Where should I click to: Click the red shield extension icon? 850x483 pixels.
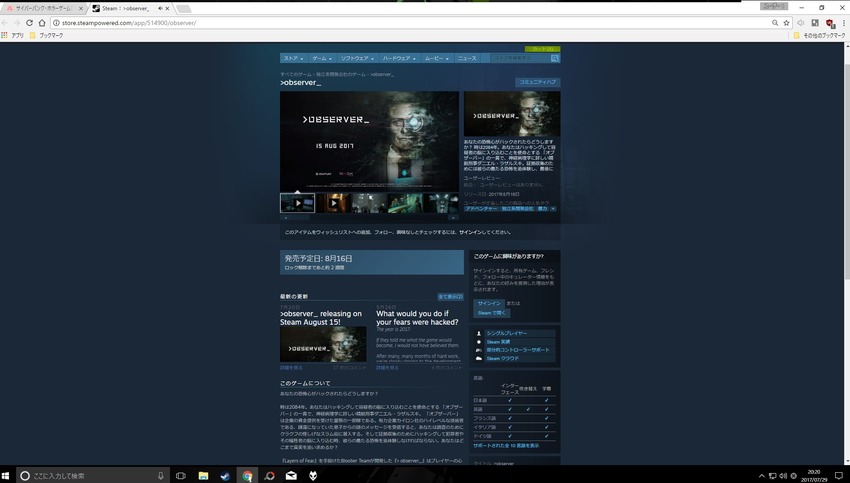coord(829,23)
